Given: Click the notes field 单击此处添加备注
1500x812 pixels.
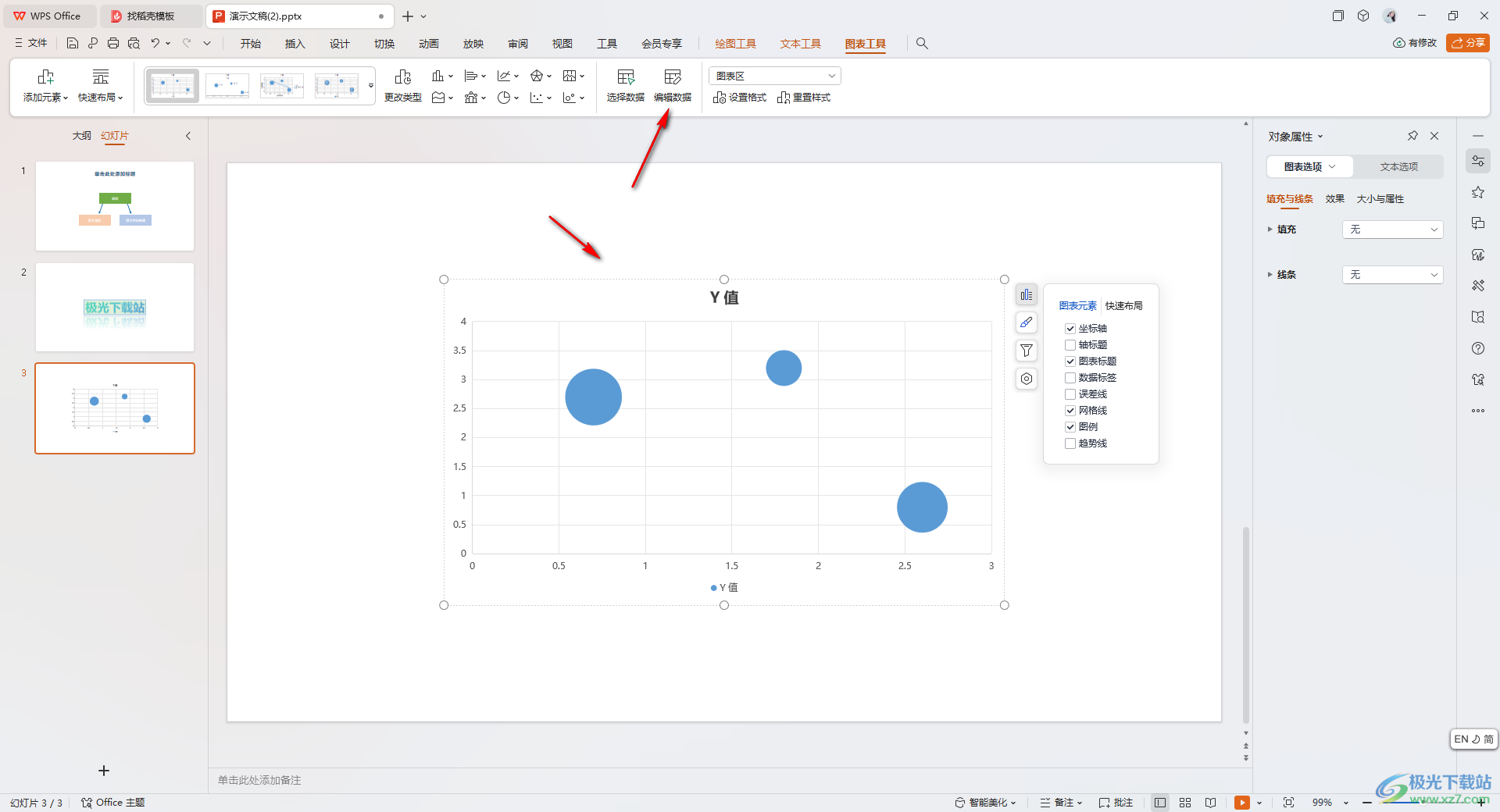Looking at the screenshot, I should 259,780.
